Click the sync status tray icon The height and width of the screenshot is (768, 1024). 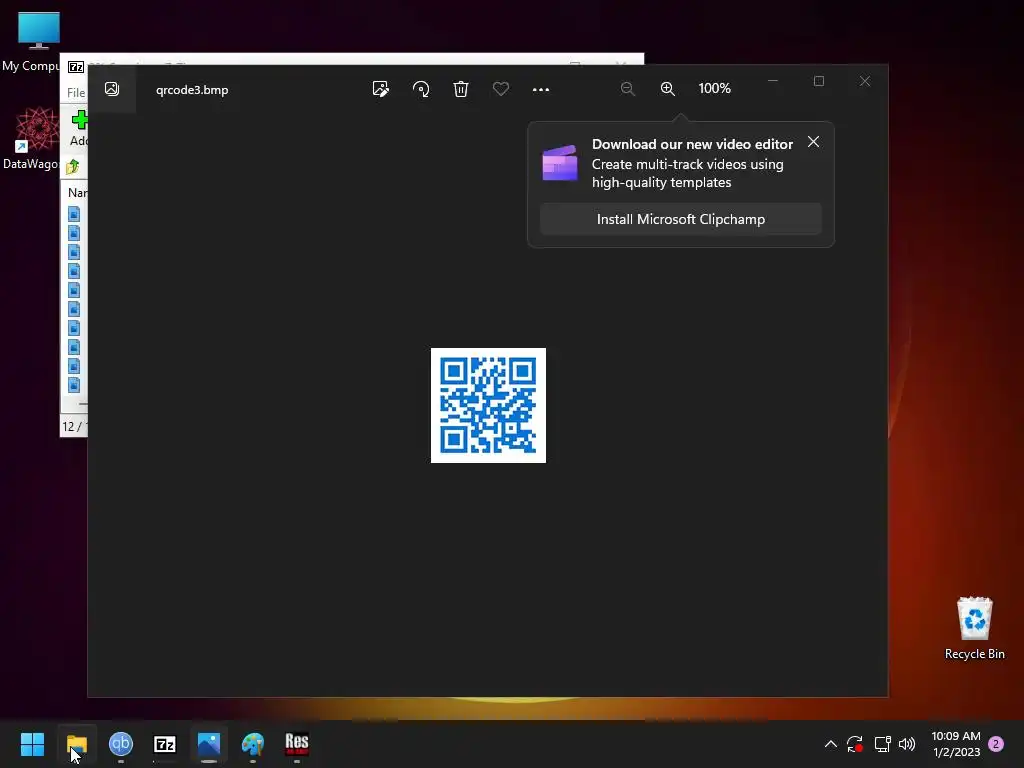click(x=855, y=744)
